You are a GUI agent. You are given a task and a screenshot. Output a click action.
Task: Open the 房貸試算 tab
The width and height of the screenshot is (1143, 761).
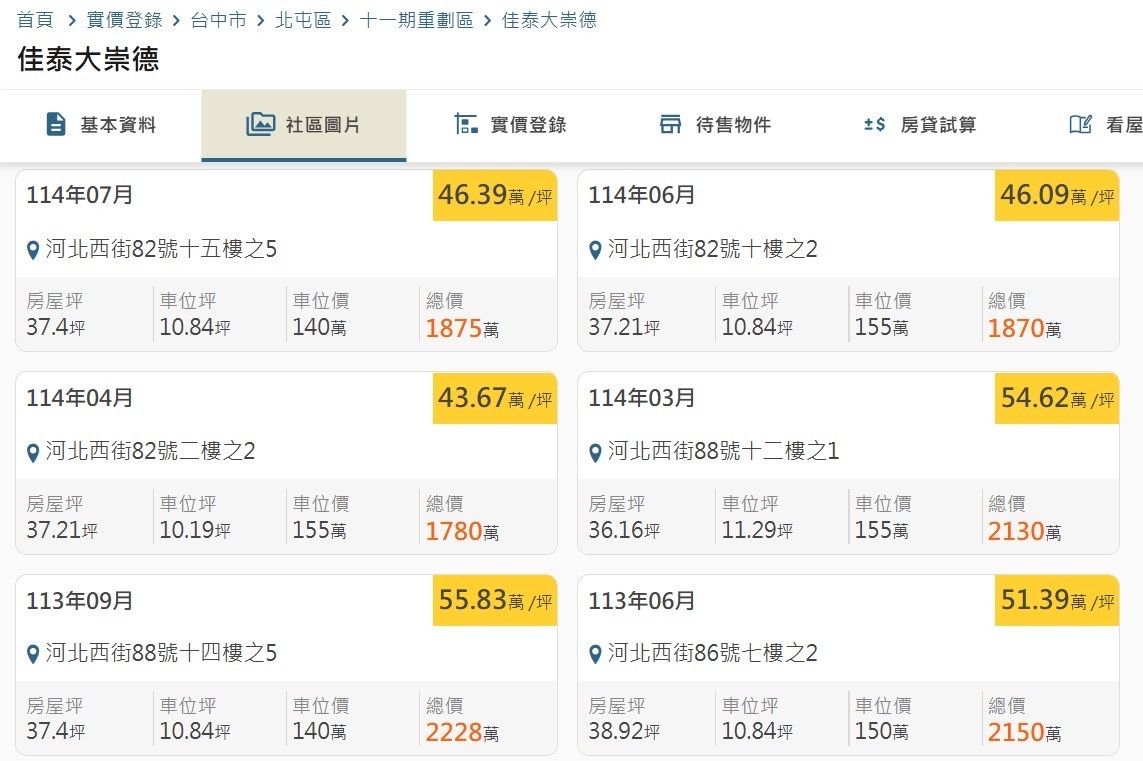pos(938,125)
